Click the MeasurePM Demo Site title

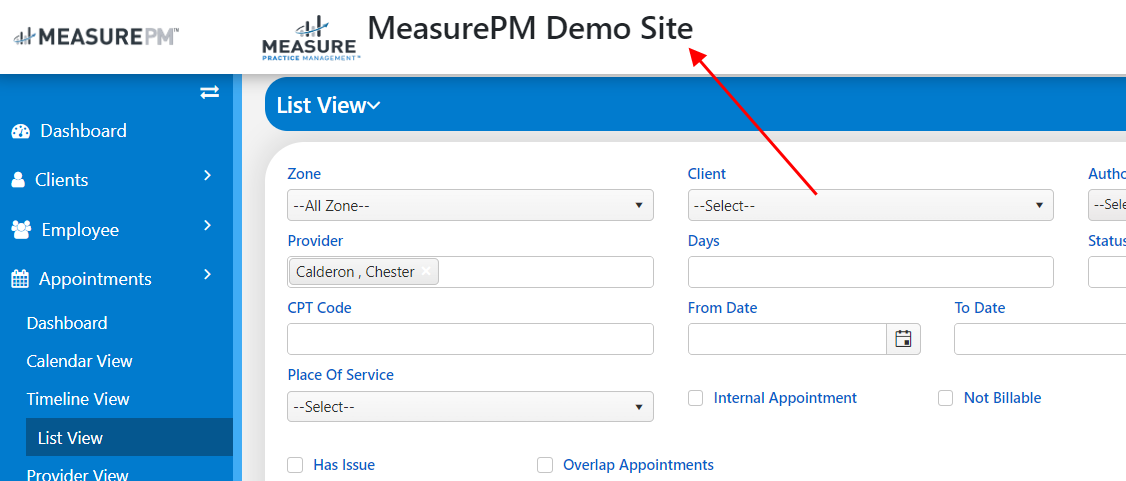coord(531,29)
